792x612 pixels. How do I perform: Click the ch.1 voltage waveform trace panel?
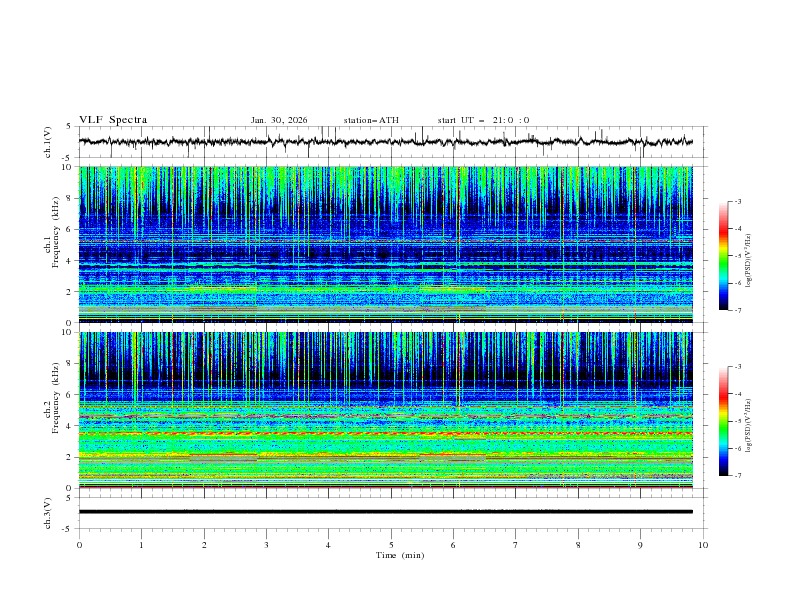click(x=391, y=142)
